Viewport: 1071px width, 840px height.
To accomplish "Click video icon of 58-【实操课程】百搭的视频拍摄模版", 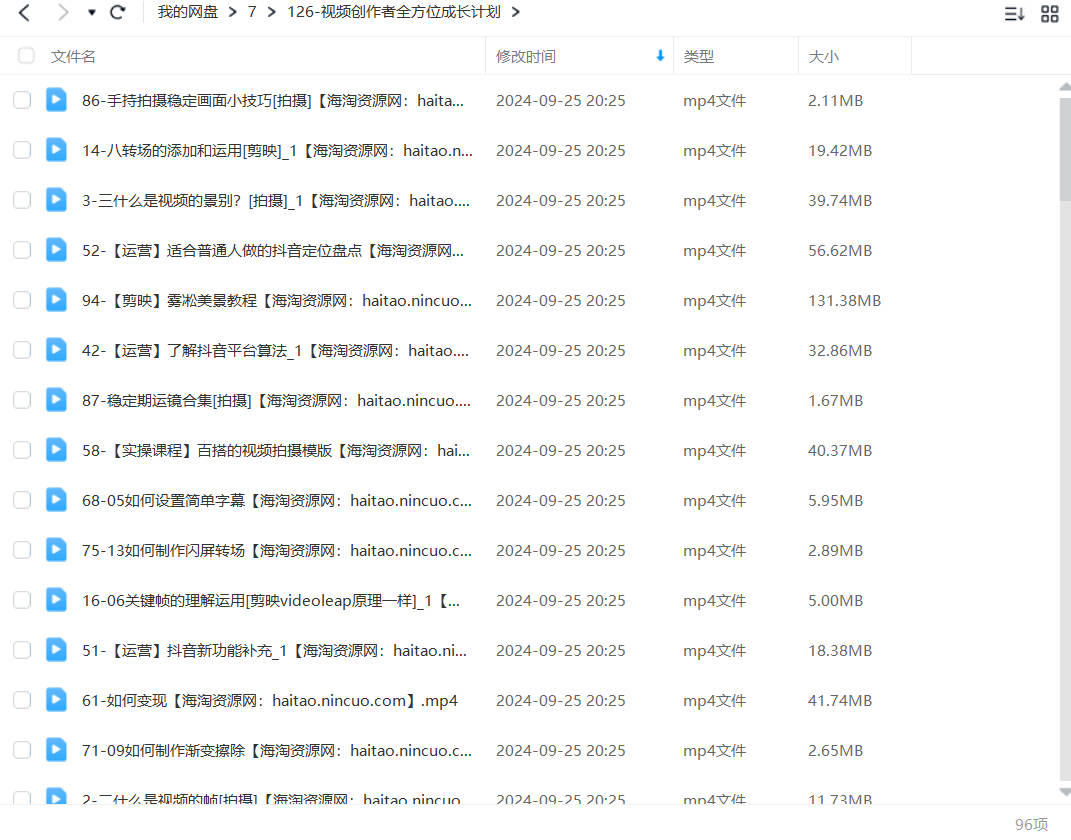I will click(x=56, y=449).
